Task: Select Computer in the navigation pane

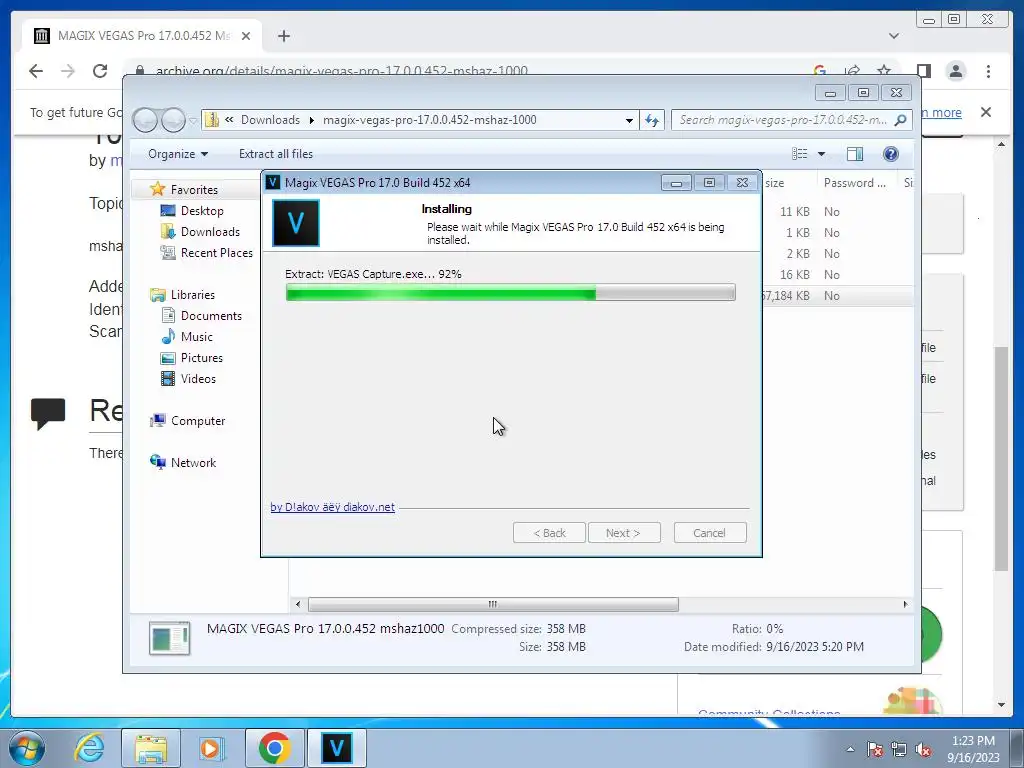Action: 198,421
